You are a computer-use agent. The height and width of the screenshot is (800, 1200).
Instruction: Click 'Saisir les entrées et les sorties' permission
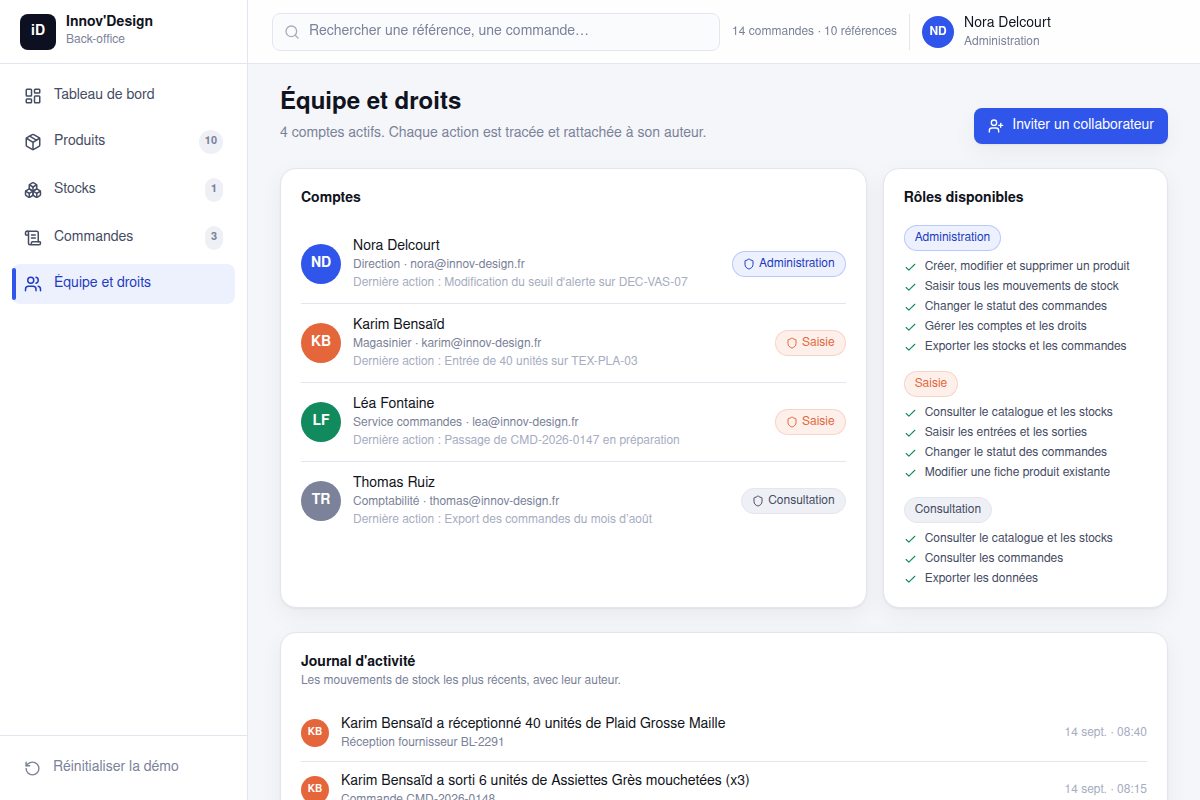pyautogui.click(x=1005, y=433)
